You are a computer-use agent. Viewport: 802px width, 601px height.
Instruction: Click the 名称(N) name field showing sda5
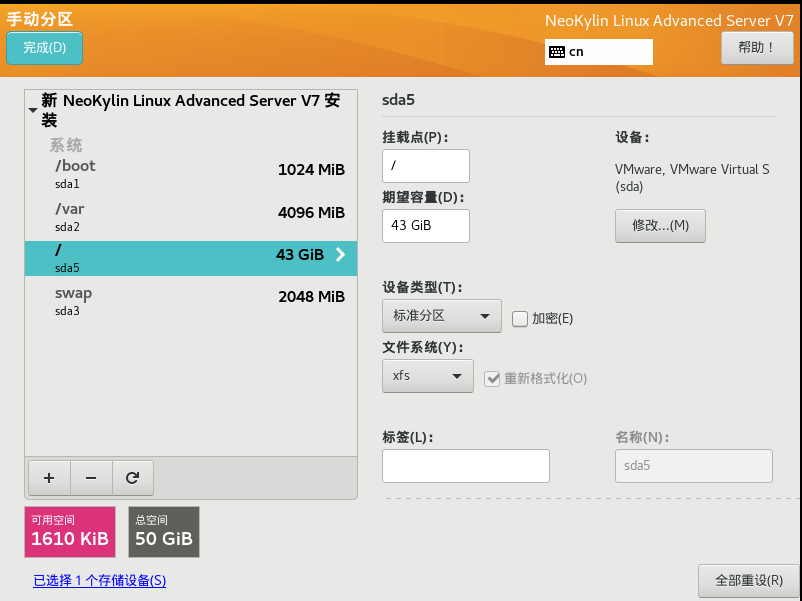pyautogui.click(x=694, y=466)
